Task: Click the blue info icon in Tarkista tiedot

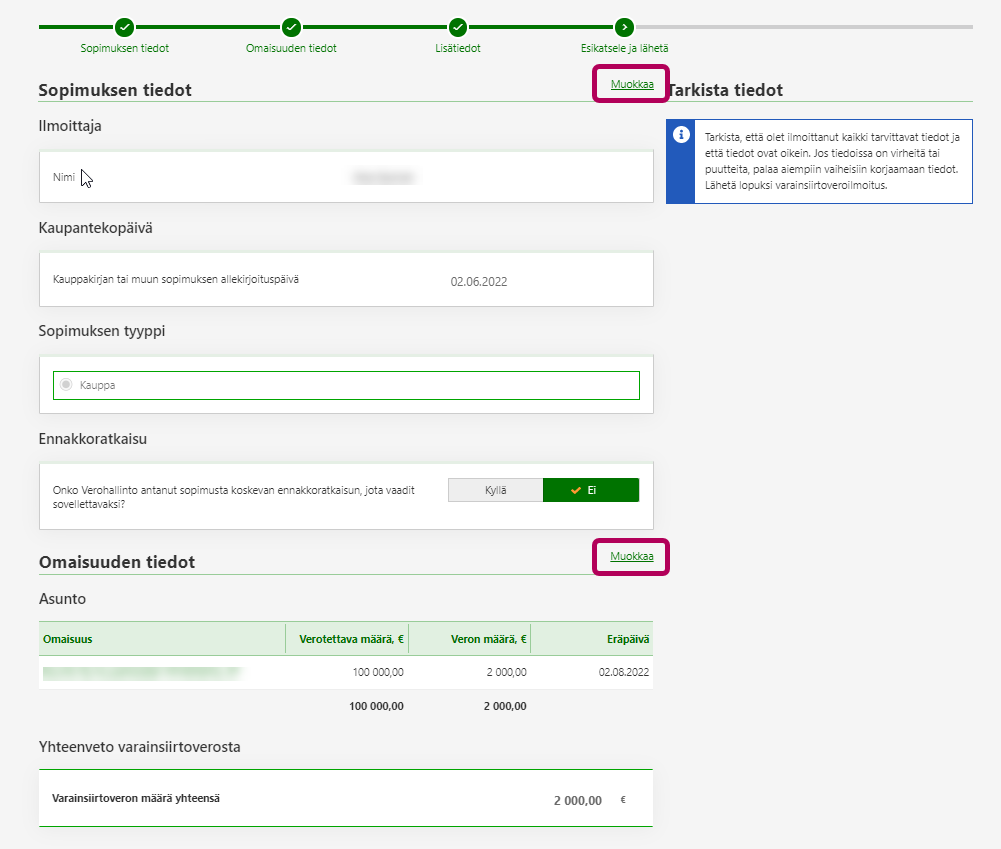Action: (x=681, y=135)
